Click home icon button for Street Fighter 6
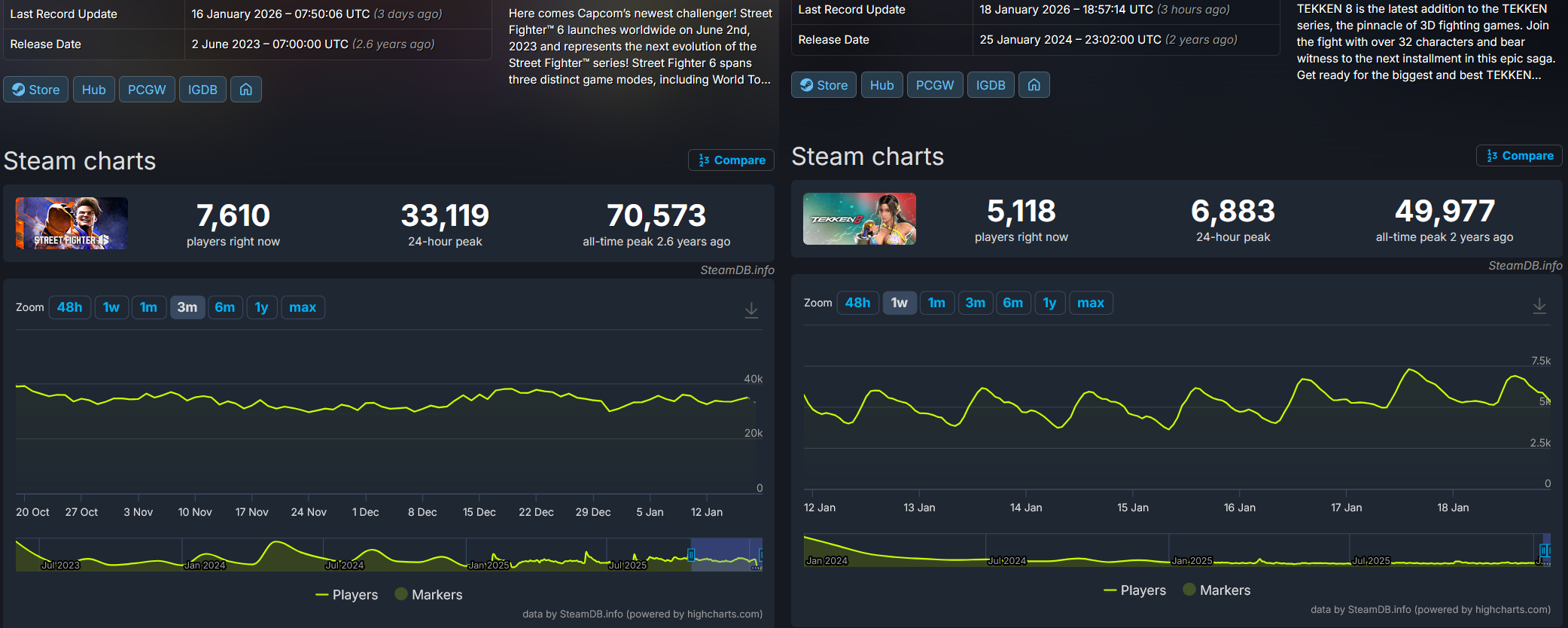Viewport: 1568px width, 628px height. pyautogui.click(x=246, y=90)
